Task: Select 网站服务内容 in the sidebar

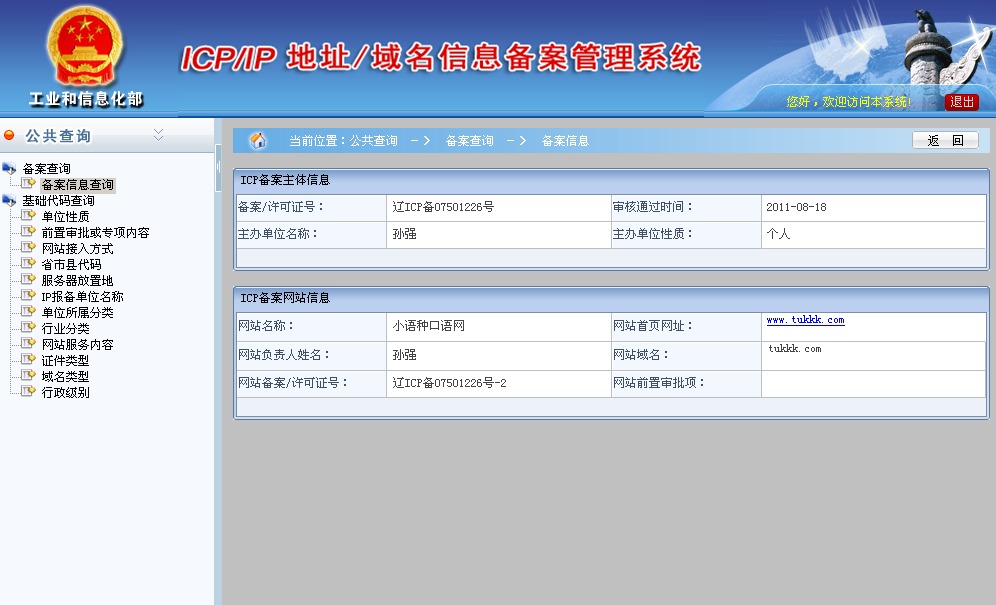Action: click(x=77, y=344)
